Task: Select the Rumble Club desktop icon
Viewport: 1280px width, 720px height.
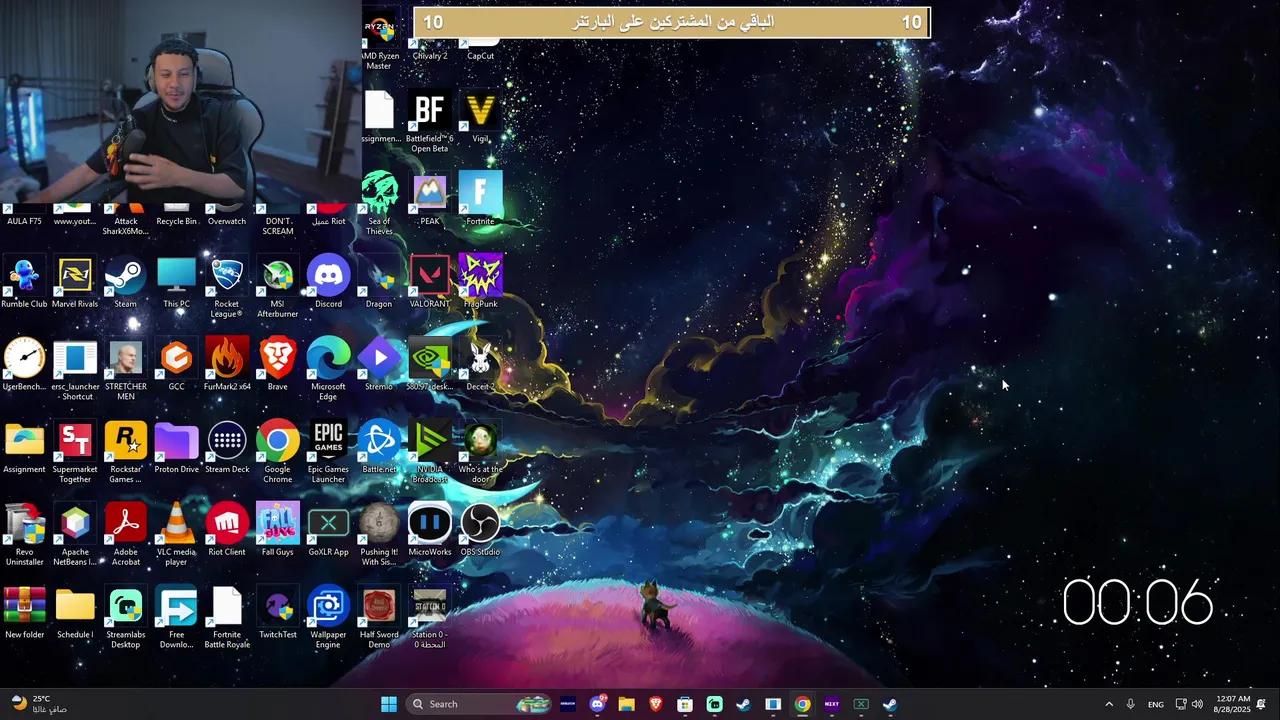Action: [24, 282]
